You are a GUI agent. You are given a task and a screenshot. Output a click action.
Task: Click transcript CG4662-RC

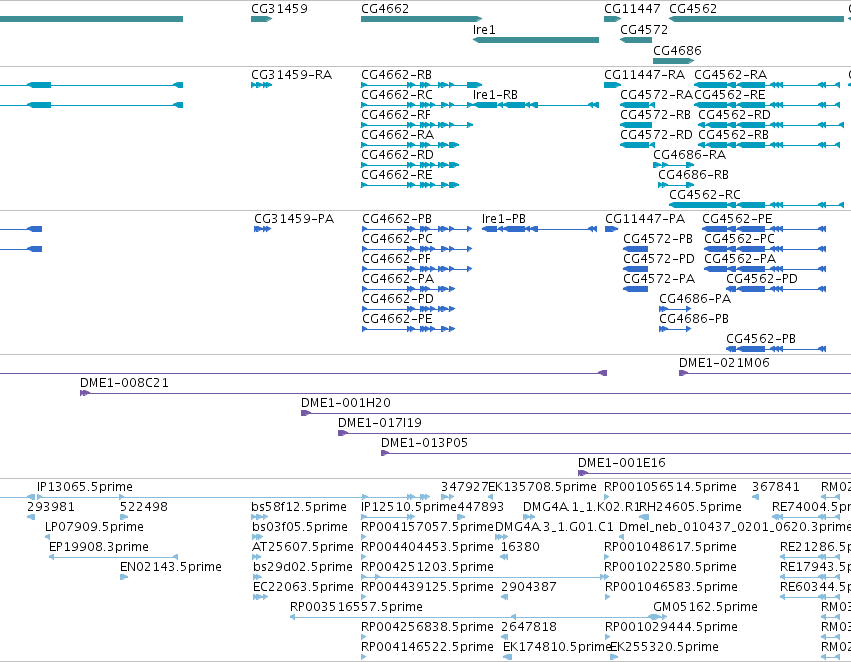click(397, 95)
